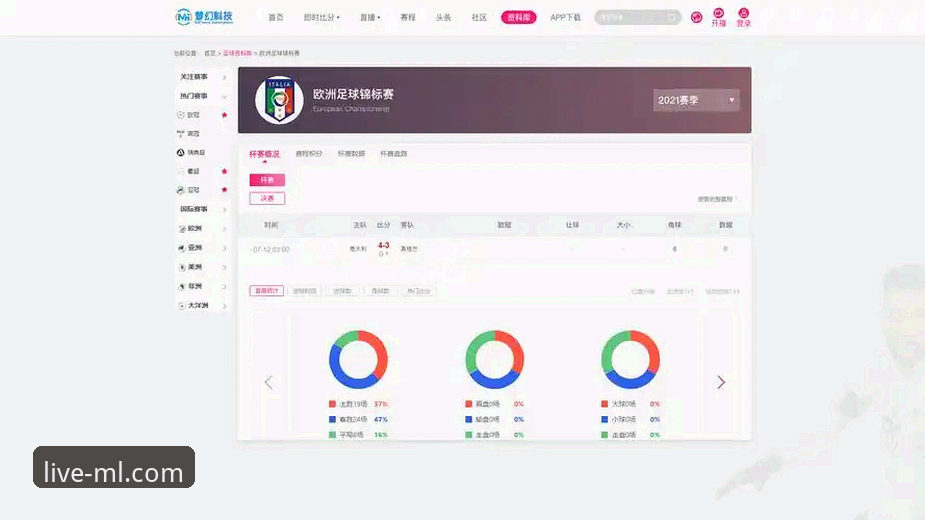Click the round pink icon beside the search box
Screen dimensions: 925x520
[x=697, y=18]
